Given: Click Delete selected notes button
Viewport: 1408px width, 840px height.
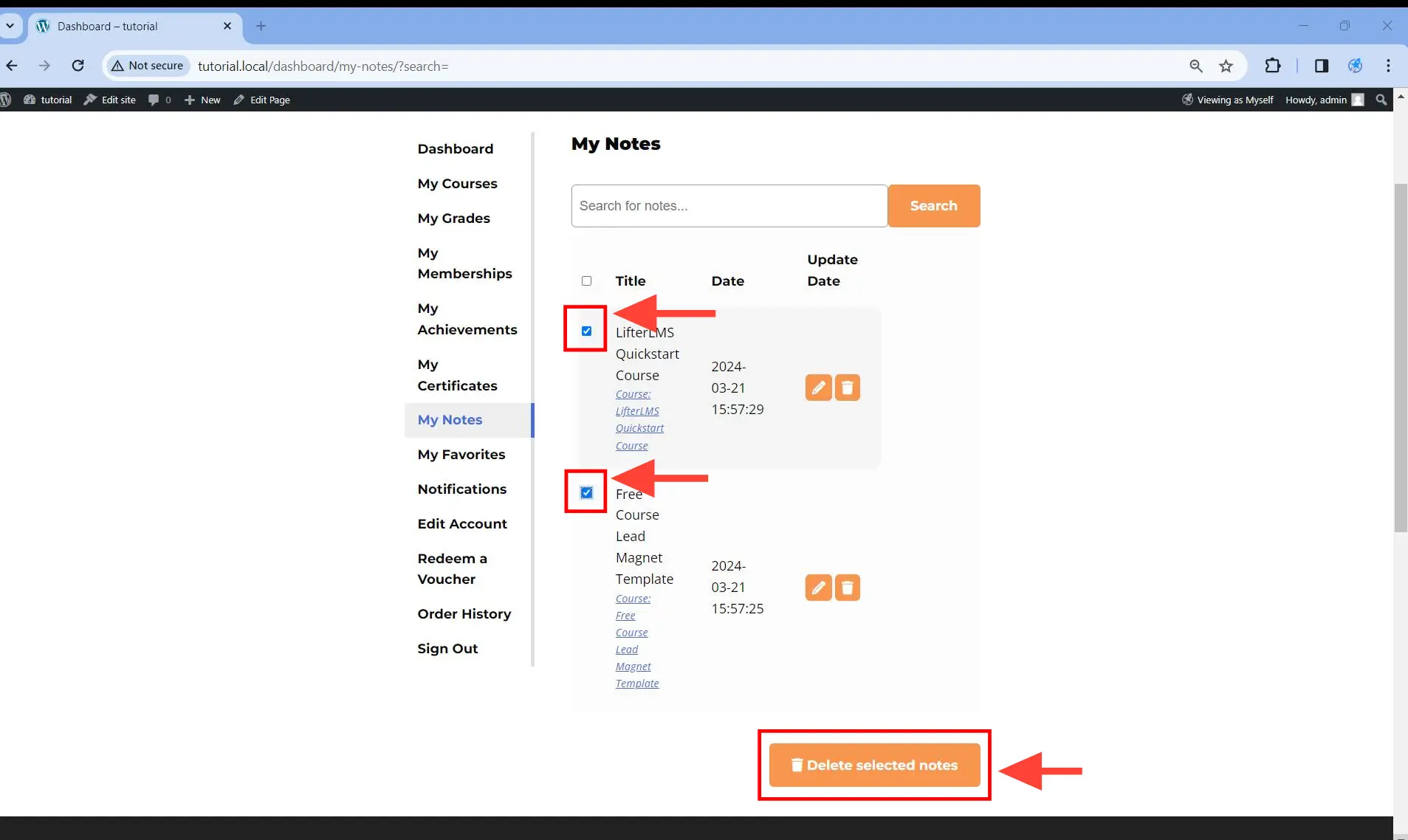Looking at the screenshot, I should point(874,765).
